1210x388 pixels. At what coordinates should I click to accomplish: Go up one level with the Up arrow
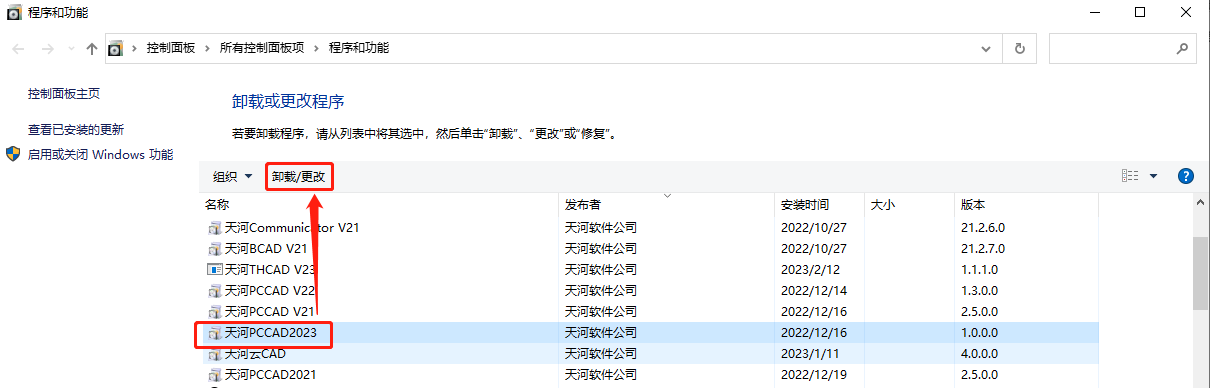click(x=92, y=49)
